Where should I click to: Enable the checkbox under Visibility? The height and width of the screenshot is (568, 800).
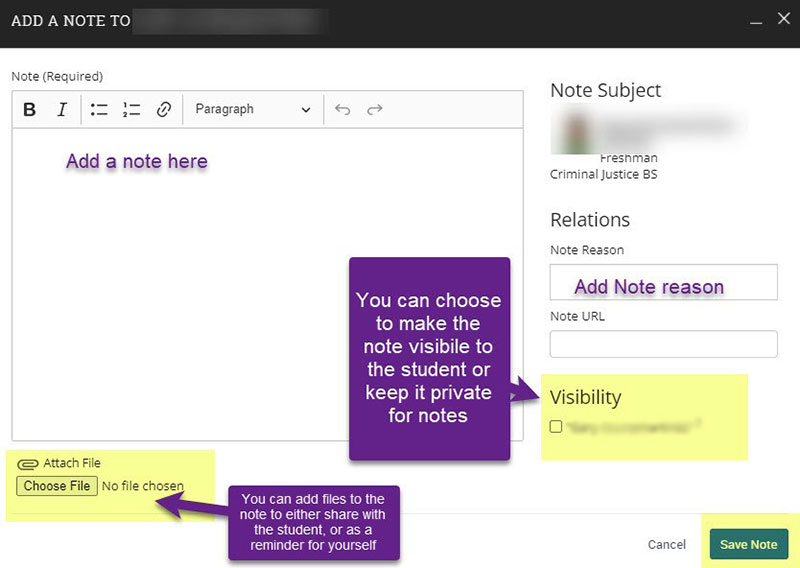pyautogui.click(x=556, y=427)
